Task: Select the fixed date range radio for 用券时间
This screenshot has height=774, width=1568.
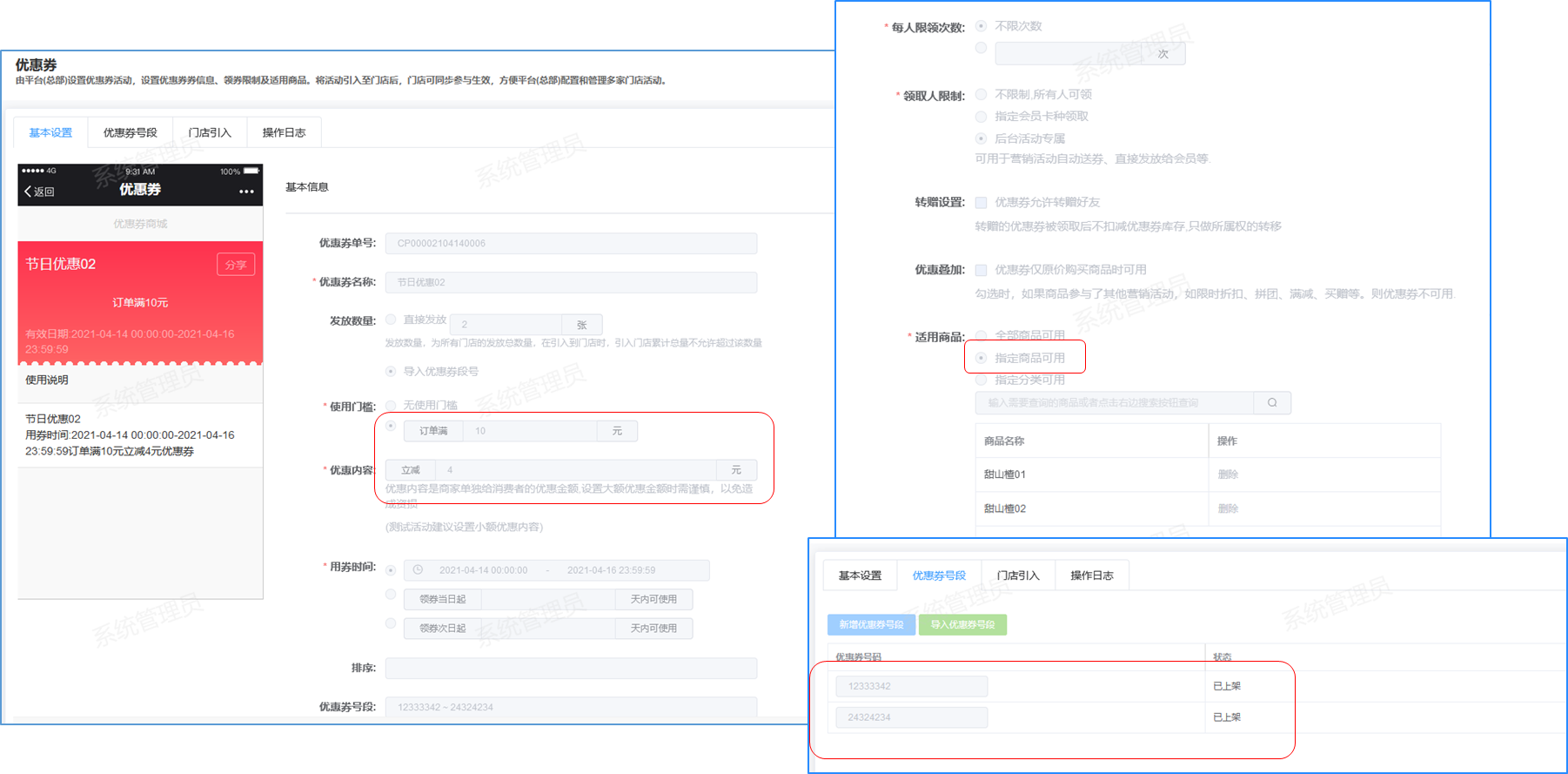Action: [x=391, y=570]
